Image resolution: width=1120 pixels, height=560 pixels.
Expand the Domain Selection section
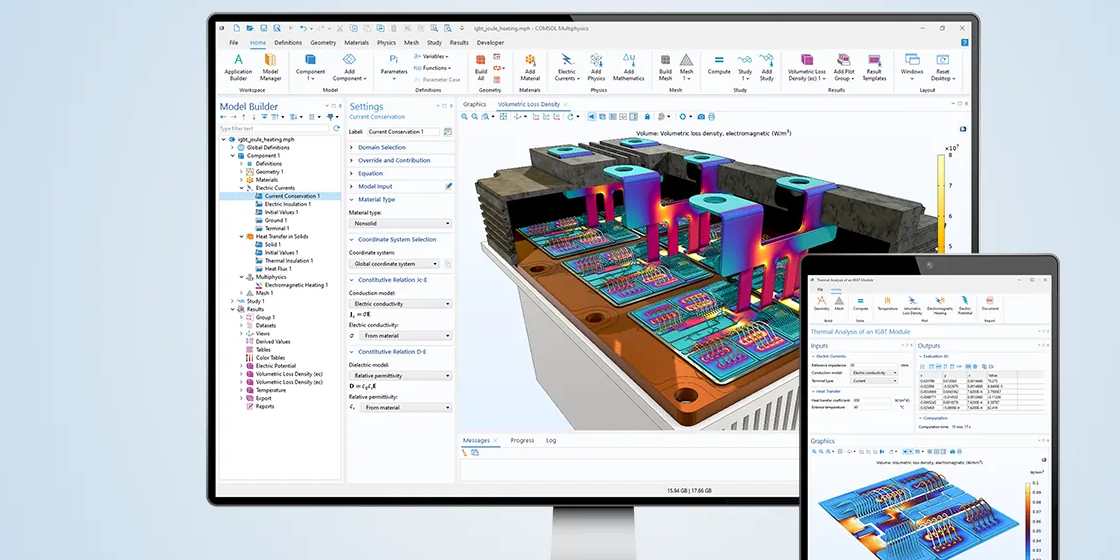pos(352,147)
